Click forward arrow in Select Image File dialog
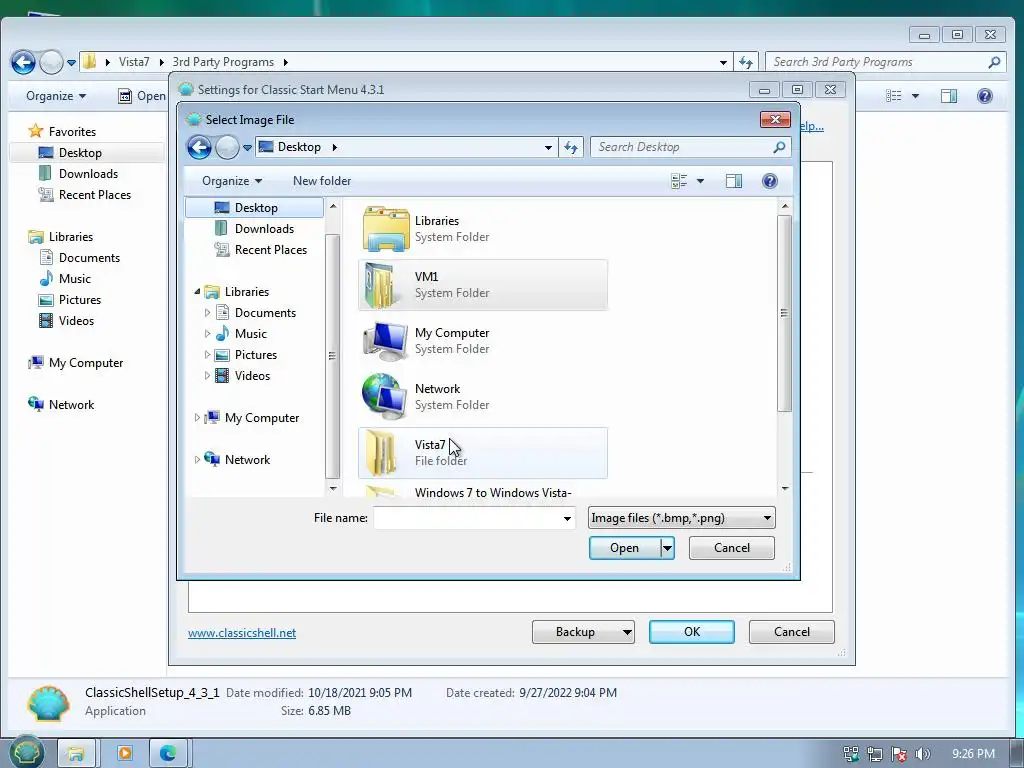The height and width of the screenshot is (768, 1024). pyautogui.click(x=227, y=148)
